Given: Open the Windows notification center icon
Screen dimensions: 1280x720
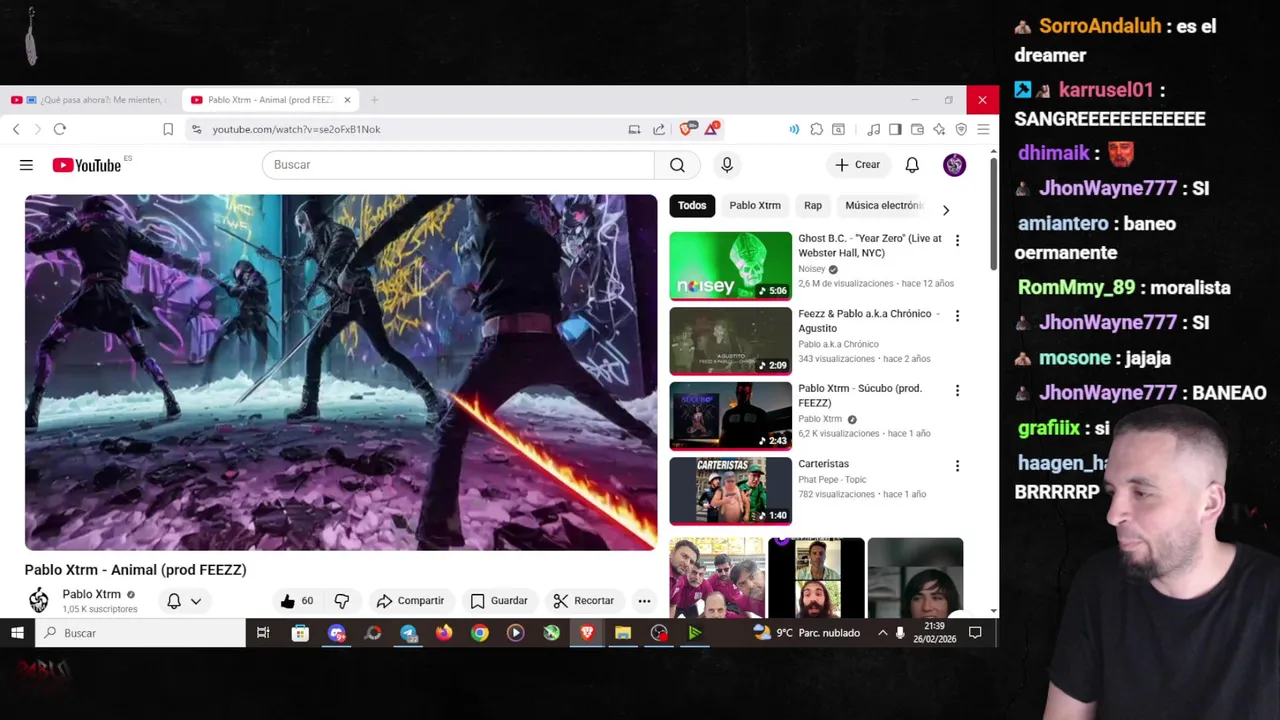Looking at the screenshot, I should (975, 633).
